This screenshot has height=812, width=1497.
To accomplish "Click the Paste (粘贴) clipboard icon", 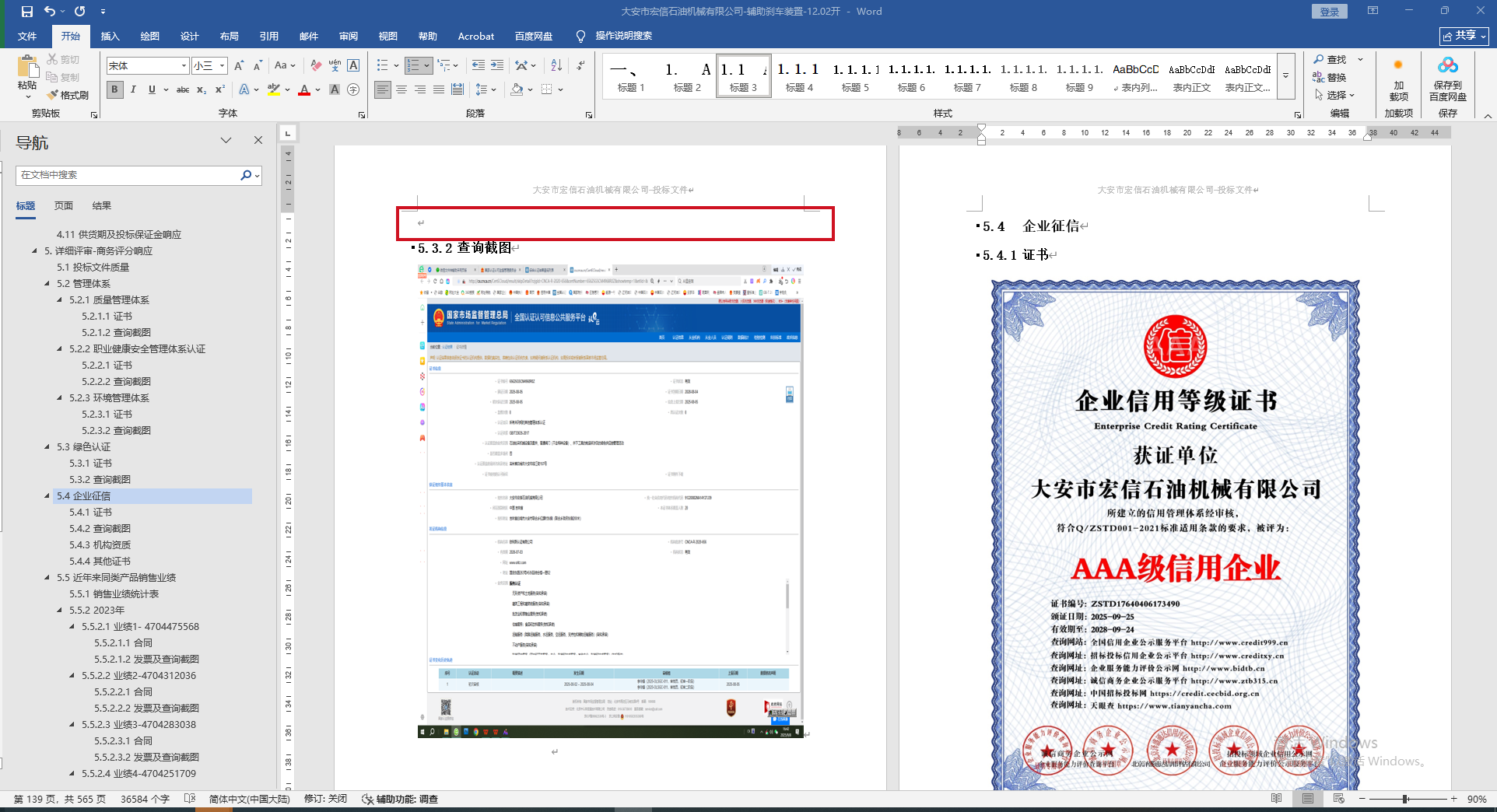I will pos(27,68).
